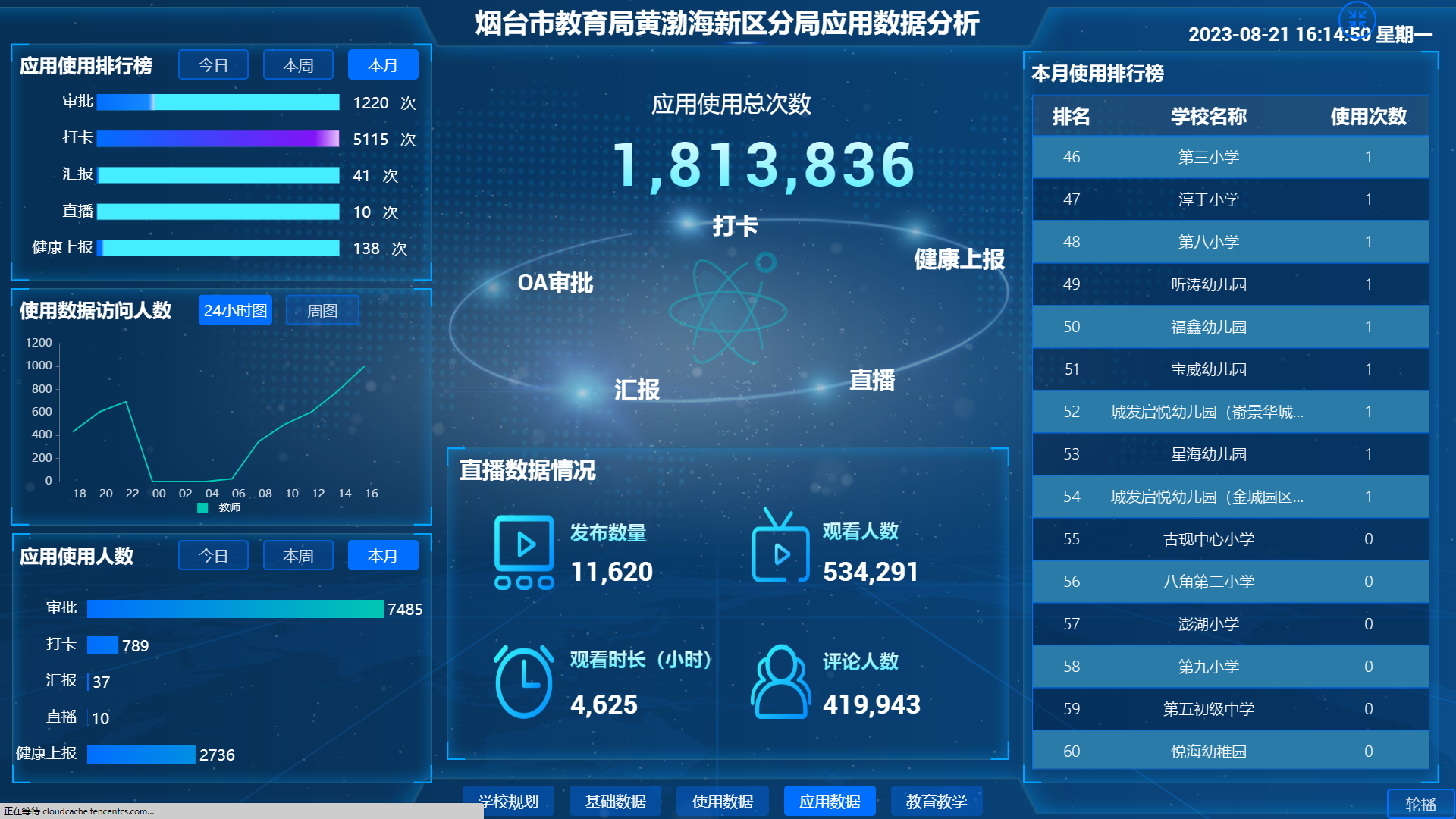Click the published count video icon
The height and width of the screenshot is (819, 1456).
(x=524, y=552)
